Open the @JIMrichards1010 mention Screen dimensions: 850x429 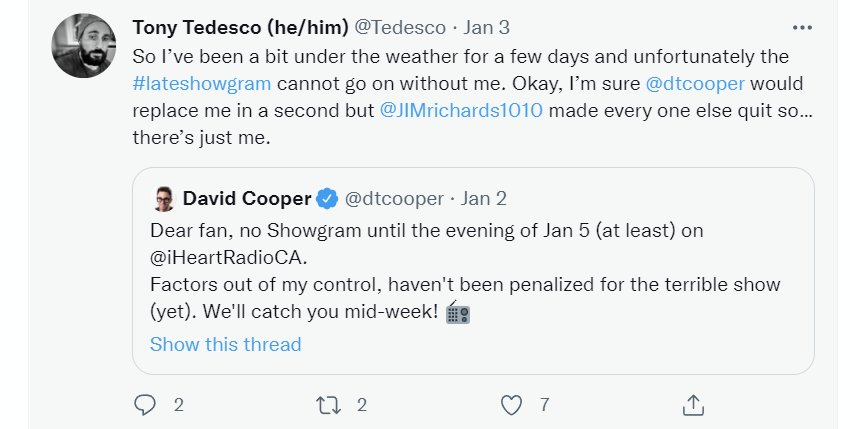(x=461, y=110)
